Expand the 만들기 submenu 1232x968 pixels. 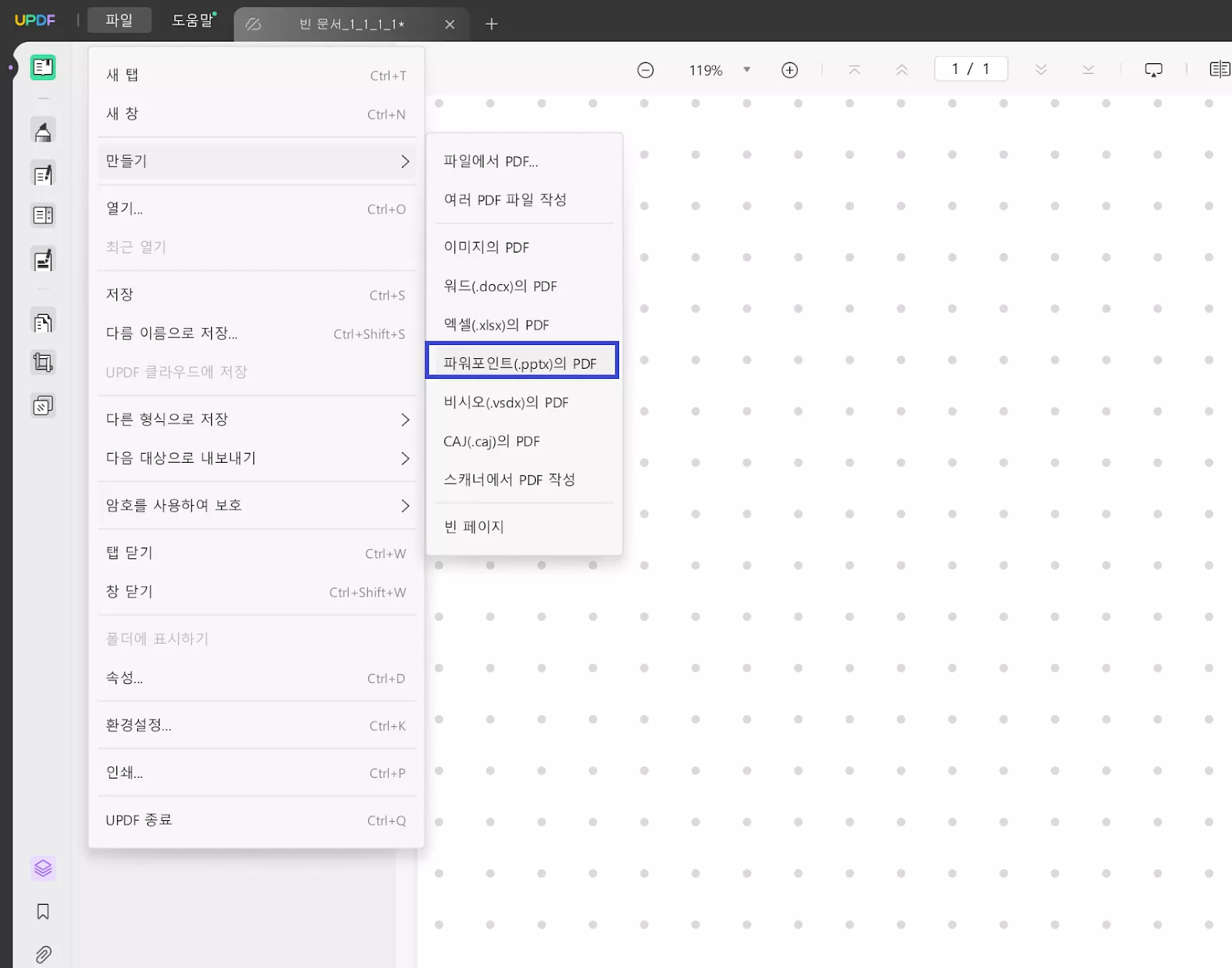coord(256,161)
